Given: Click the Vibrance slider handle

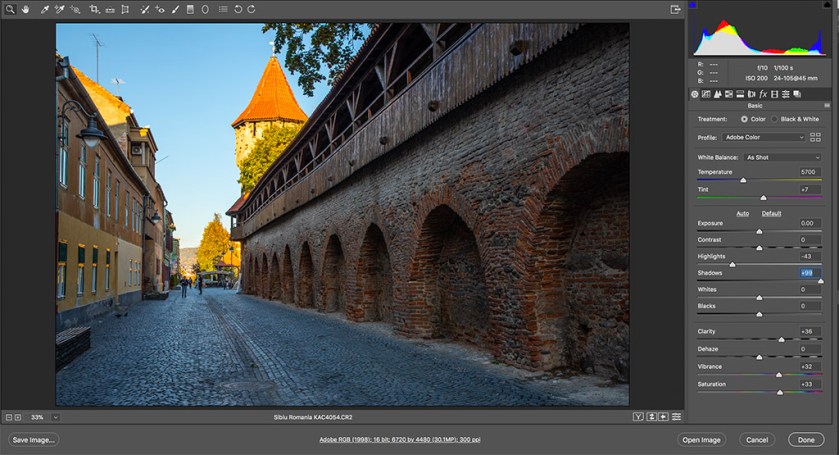Looking at the screenshot, I should pyautogui.click(x=779, y=375).
